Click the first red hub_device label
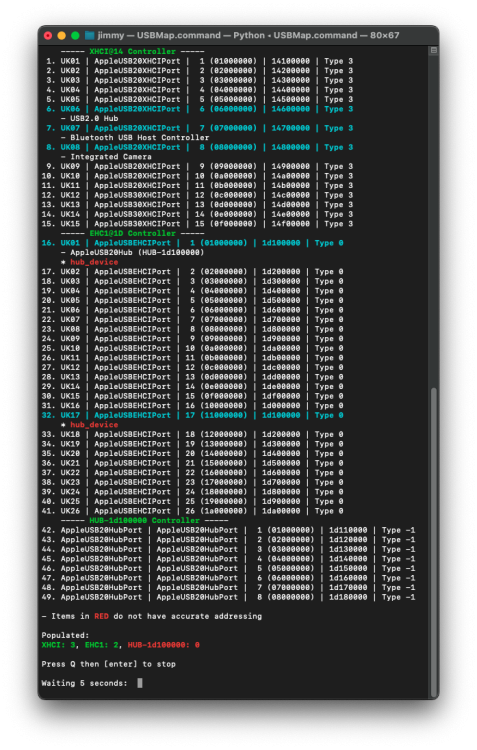Image resolution: width=477 pixels, height=750 pixels. (94, 262)
